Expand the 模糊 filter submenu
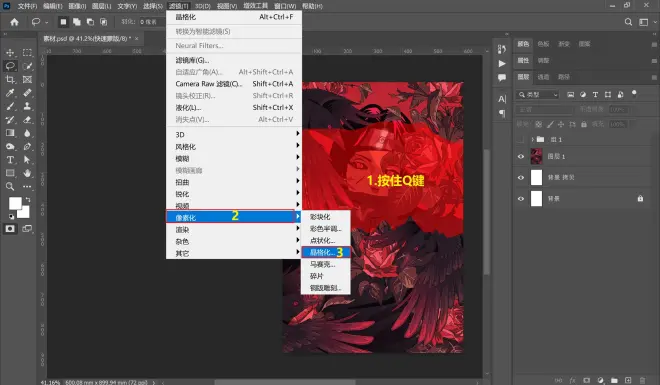The width and height of the screenshot is (660, 385). [233, 158]
